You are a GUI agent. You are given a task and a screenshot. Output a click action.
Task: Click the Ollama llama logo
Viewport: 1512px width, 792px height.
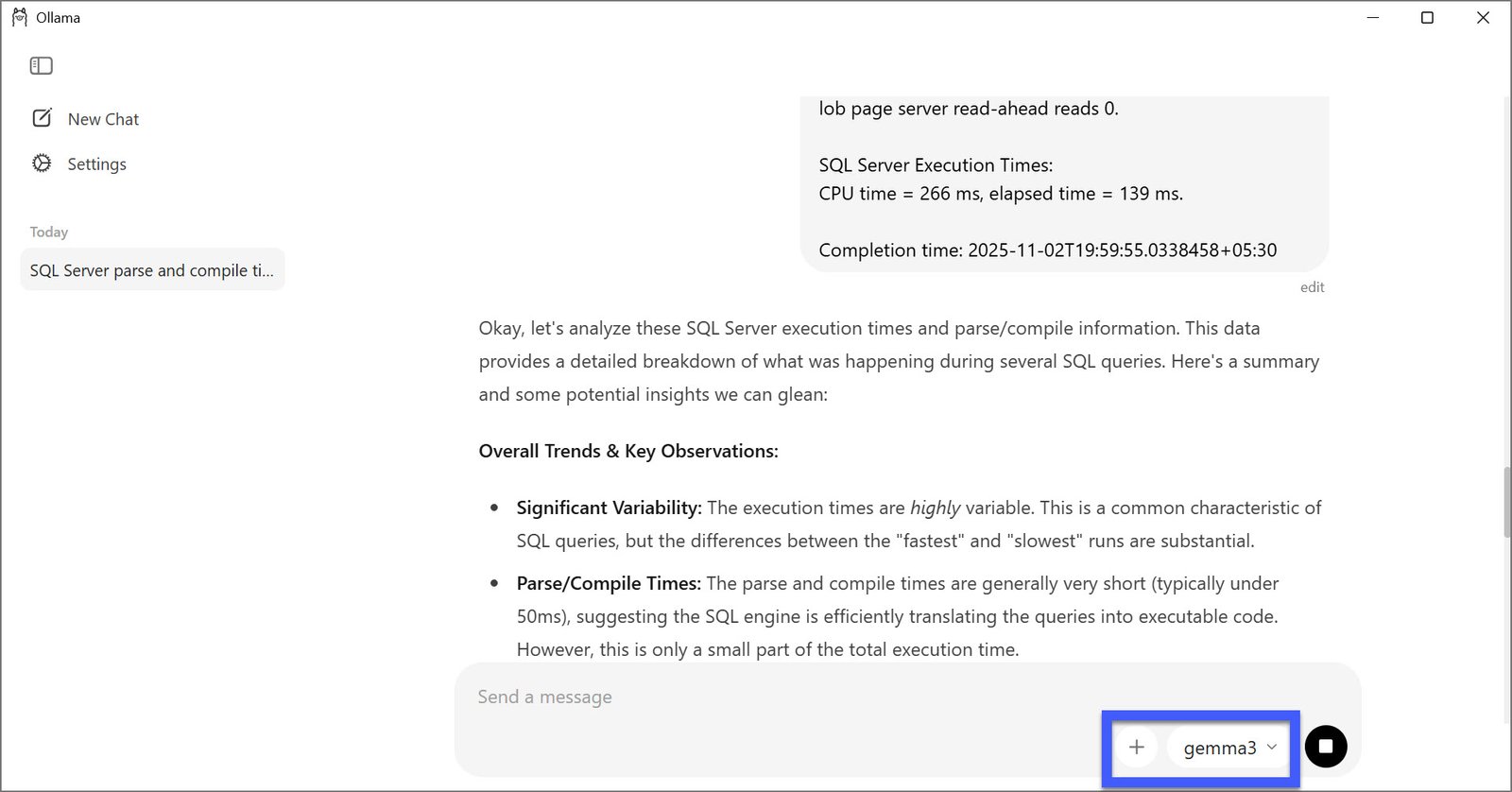tap(20, 16)
